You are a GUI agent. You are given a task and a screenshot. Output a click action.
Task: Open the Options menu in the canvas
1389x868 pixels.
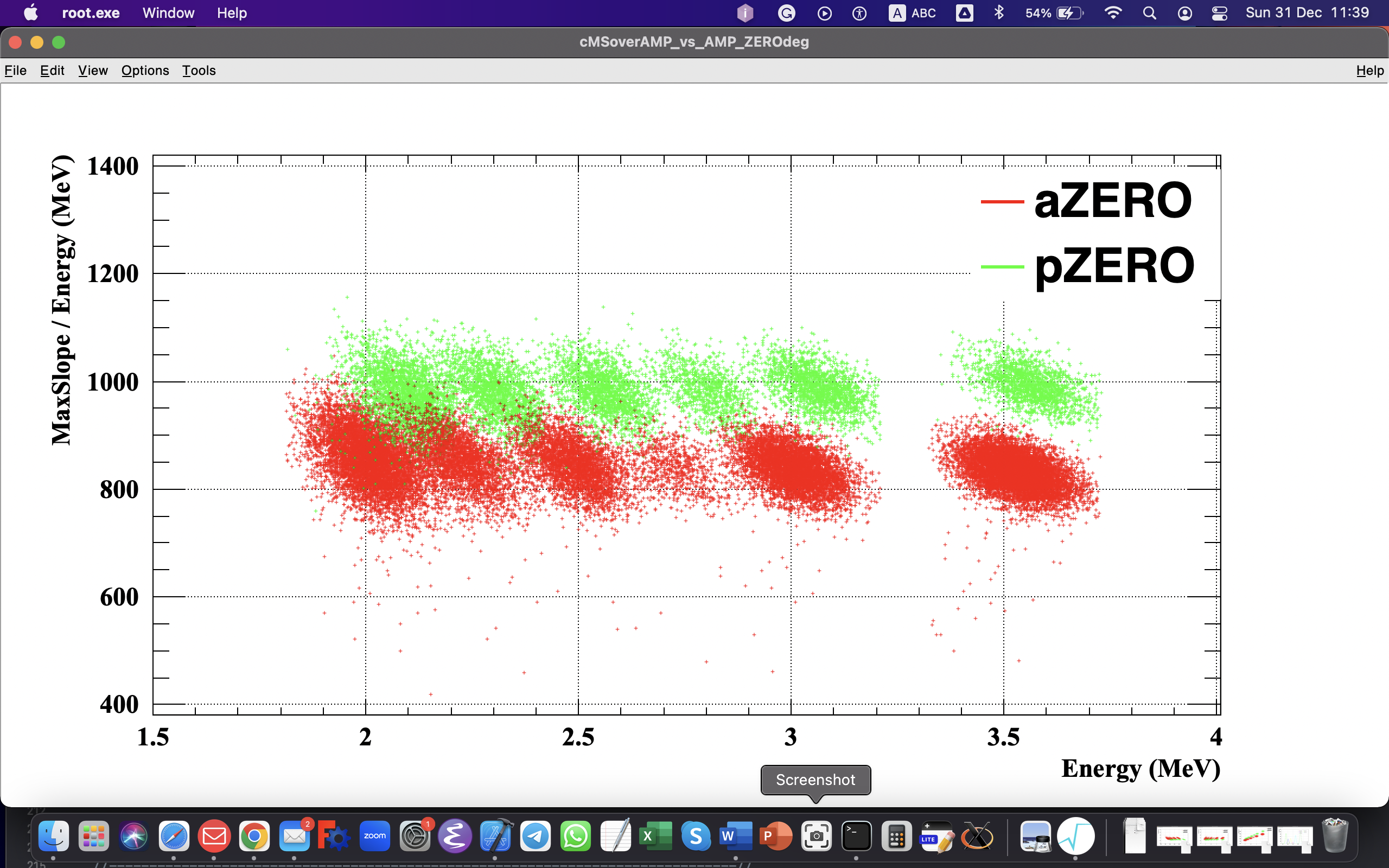tap(145, 70)
